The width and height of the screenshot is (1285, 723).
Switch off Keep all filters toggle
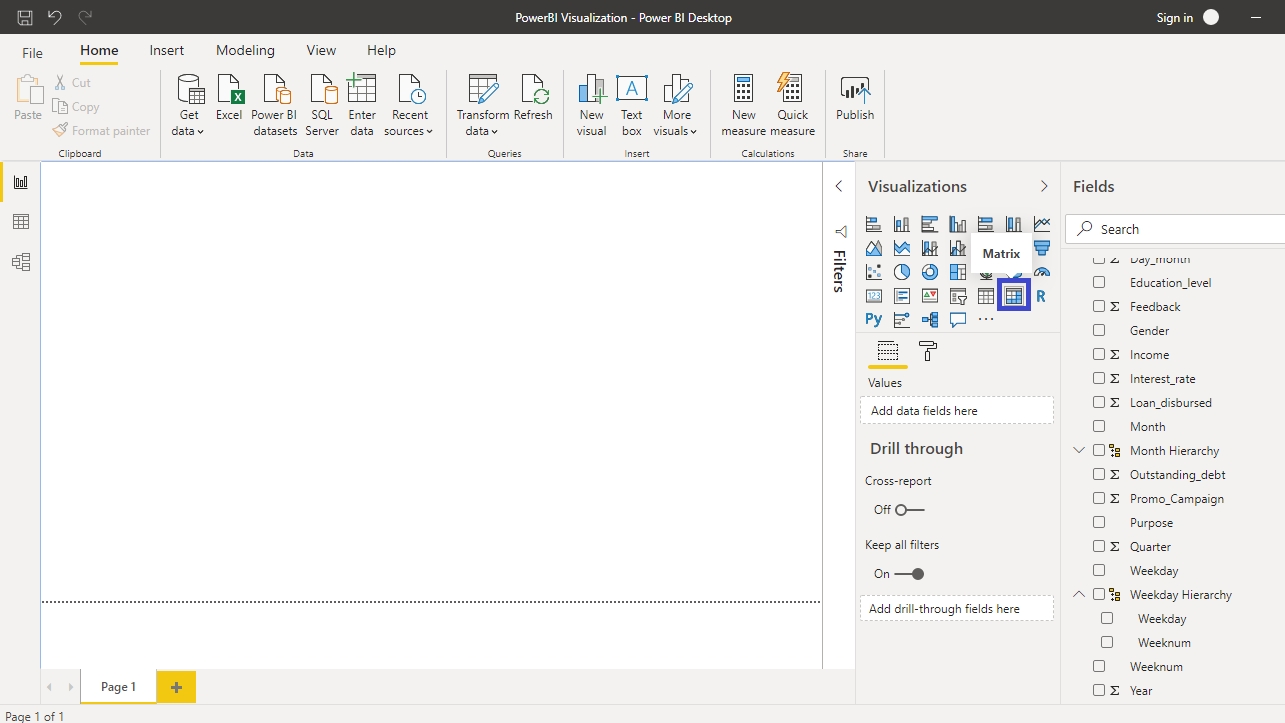(909, 574)
